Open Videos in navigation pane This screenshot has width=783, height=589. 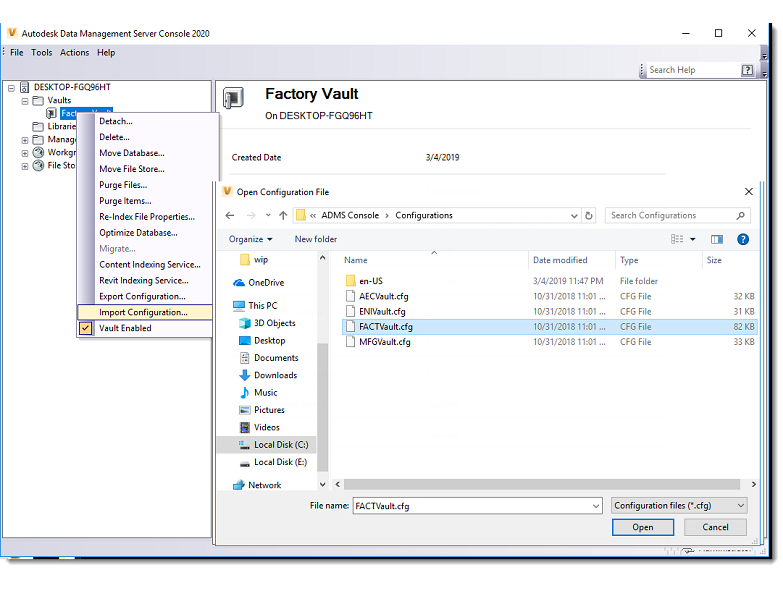tap(259, 427)
